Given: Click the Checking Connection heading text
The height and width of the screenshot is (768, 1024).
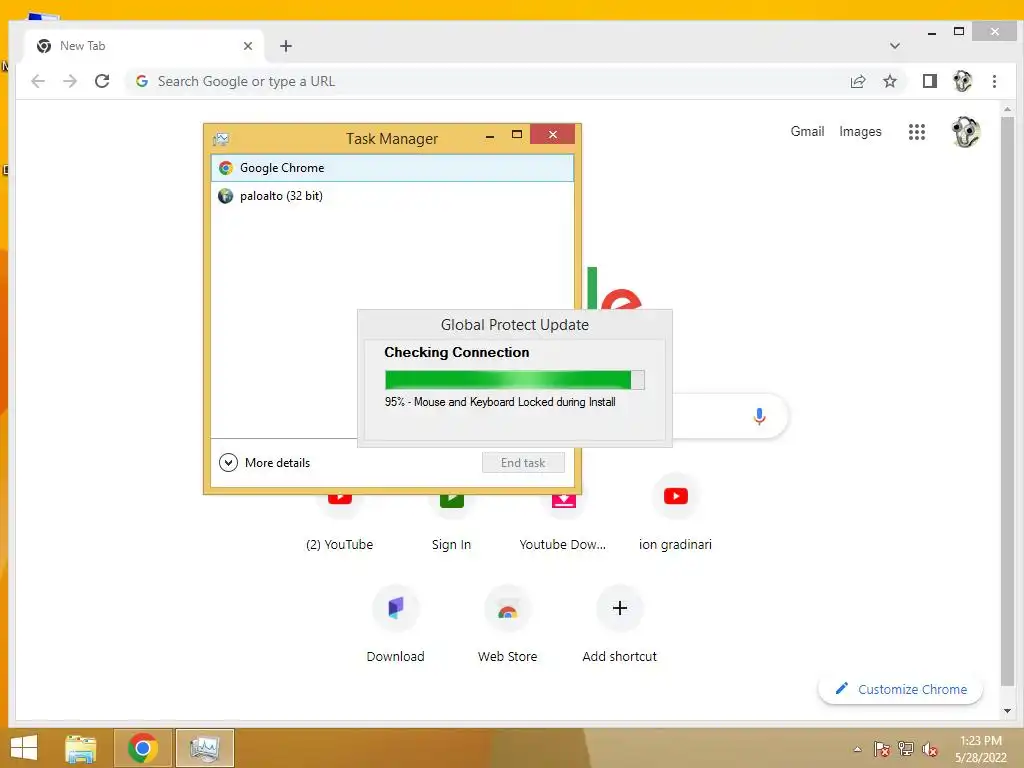Looking at the screenshot, I should tap(456, 352).
